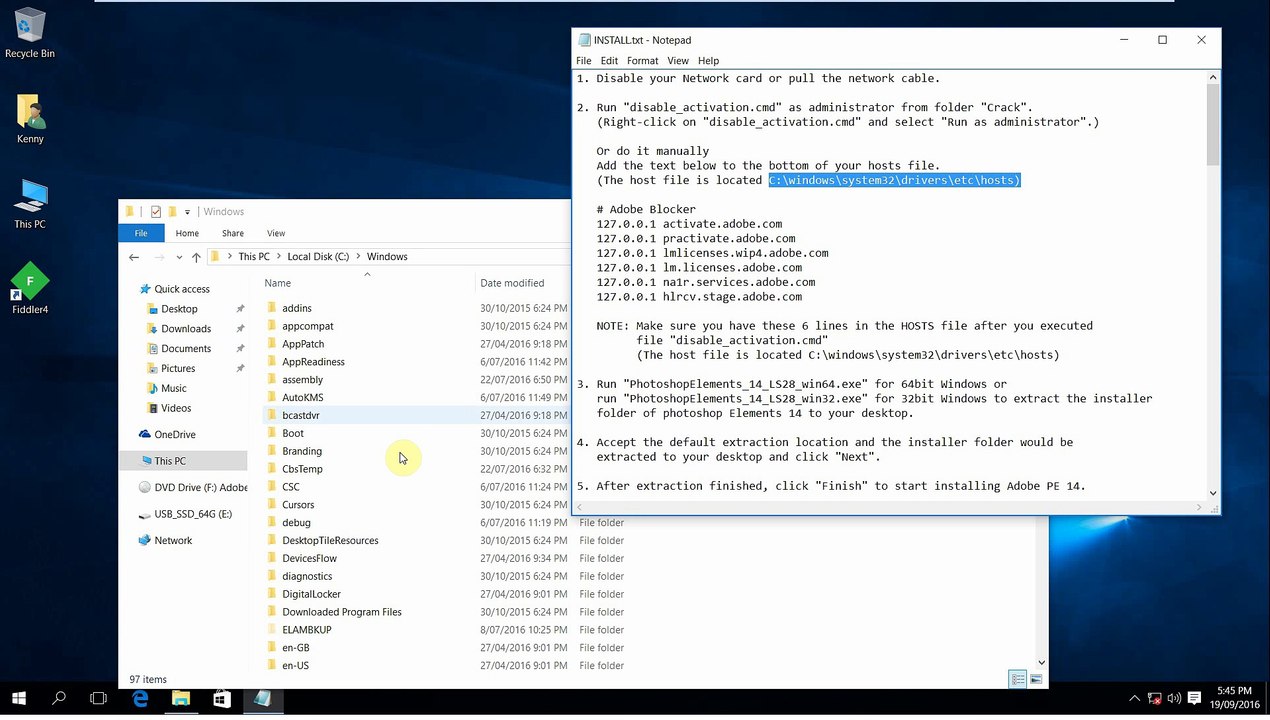Click Local Disk (C:) in the breadcrumb
1270x720 pixels.
click(x=318, y=257)
